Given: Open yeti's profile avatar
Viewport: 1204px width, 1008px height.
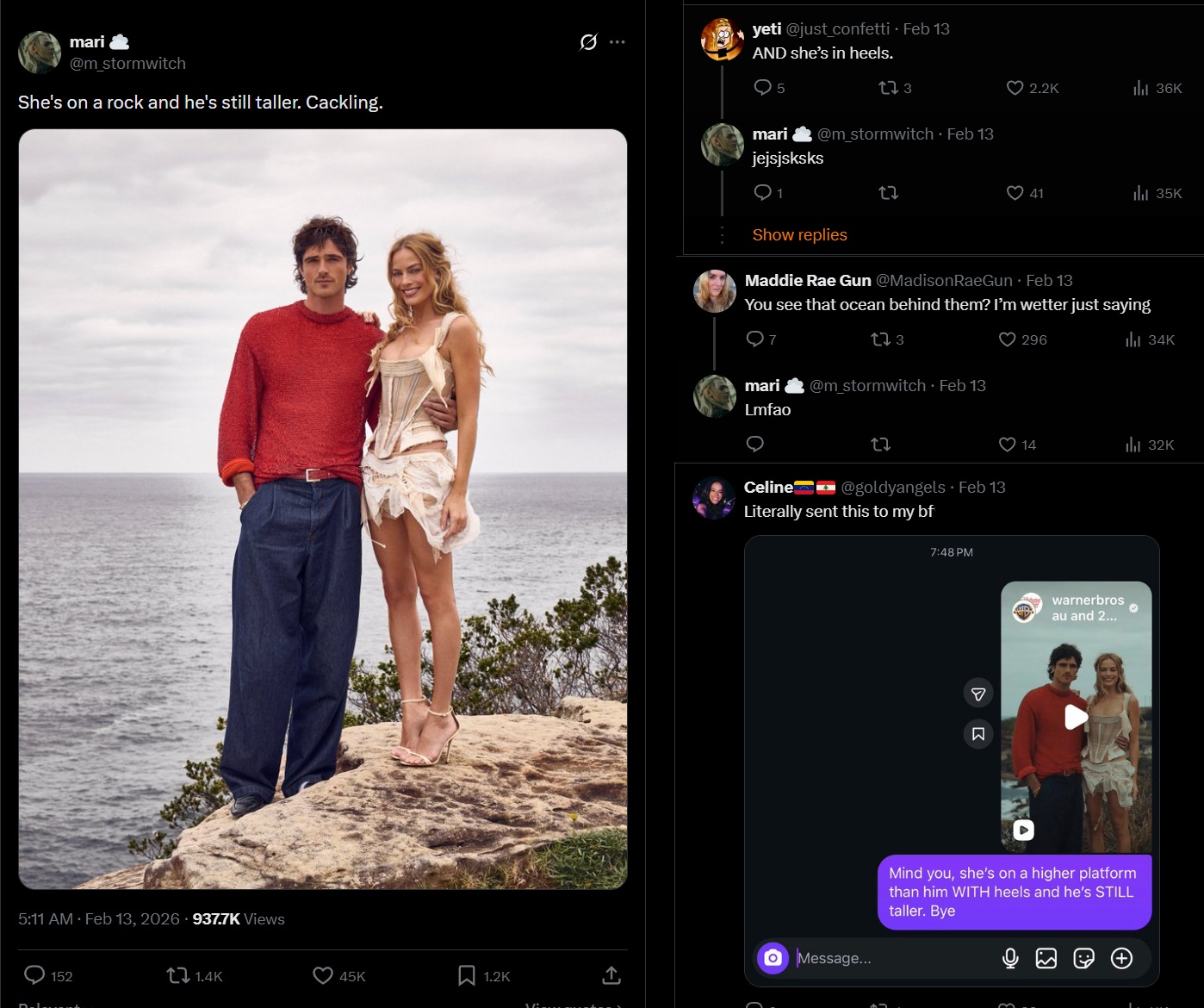Looking at the screenshot, I should (723, 39).
